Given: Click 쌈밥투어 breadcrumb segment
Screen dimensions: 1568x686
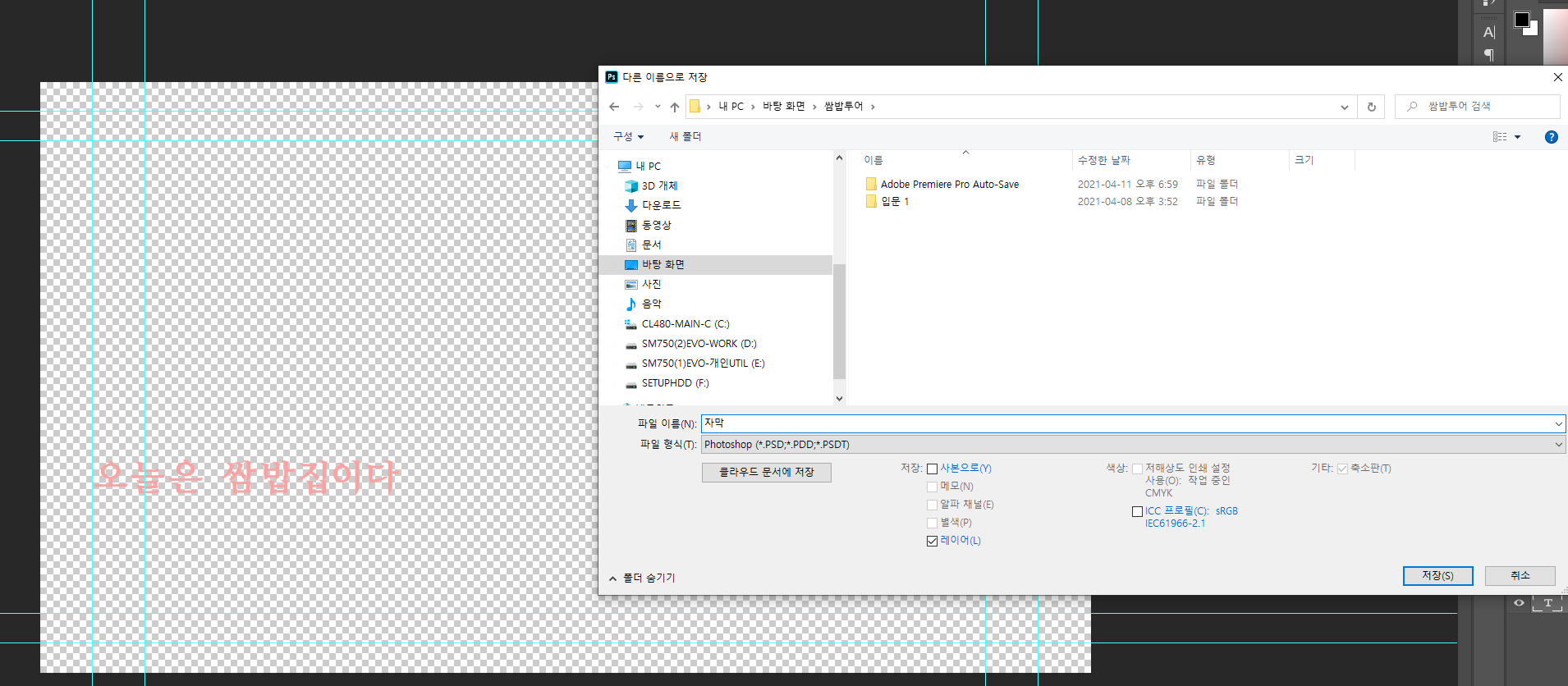Looking at the screenshot, I should pyautogui.click(x=843, y=107).
